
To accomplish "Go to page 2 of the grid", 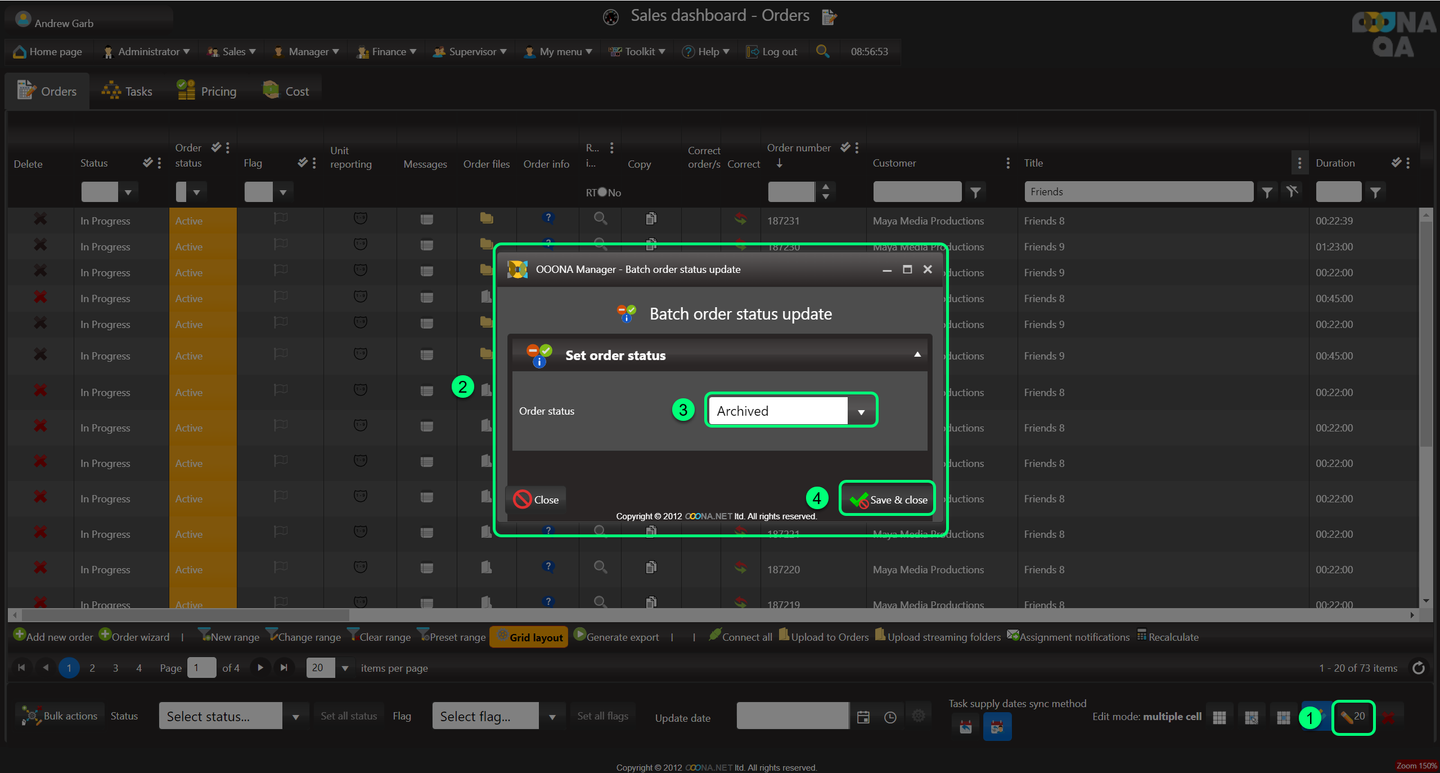I will 92,668.
